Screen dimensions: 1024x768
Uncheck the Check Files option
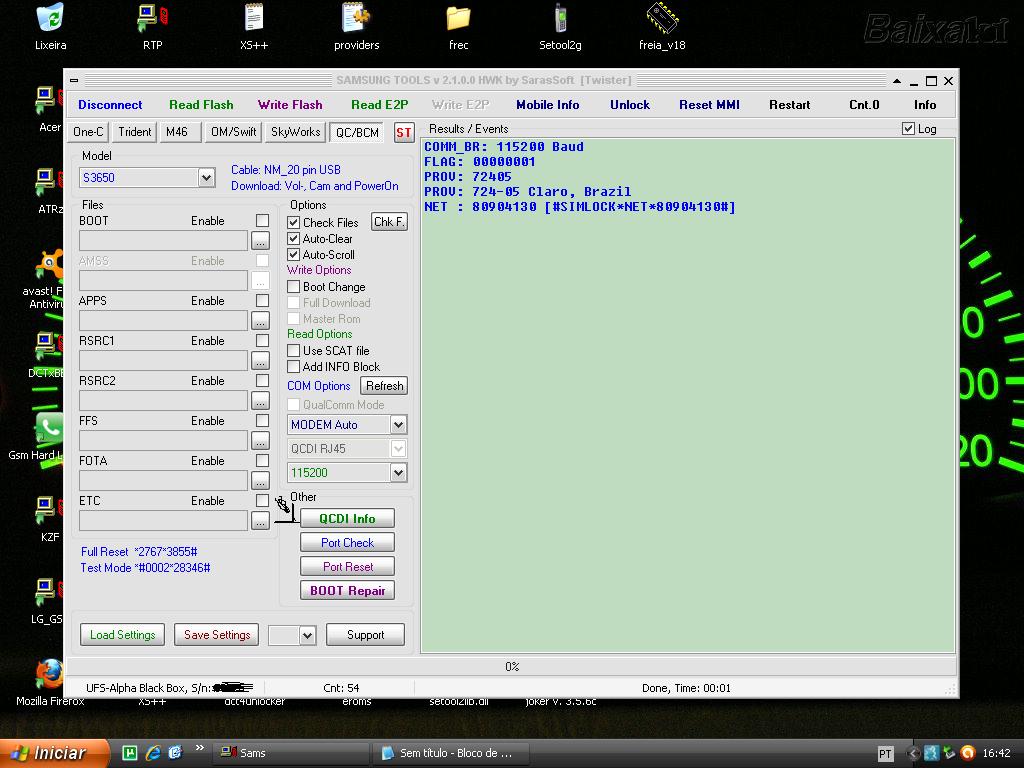click(294, 223)
